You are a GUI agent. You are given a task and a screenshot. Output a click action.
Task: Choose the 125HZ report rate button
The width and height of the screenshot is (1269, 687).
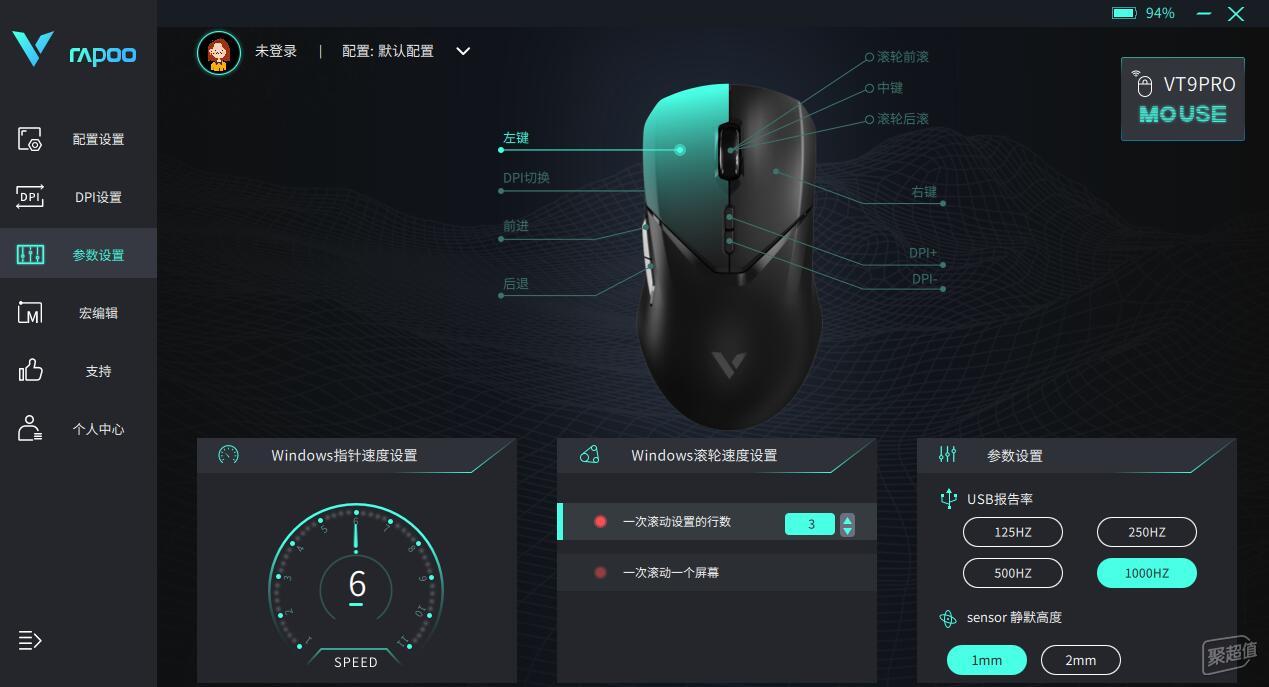[x=1013, y=532]
